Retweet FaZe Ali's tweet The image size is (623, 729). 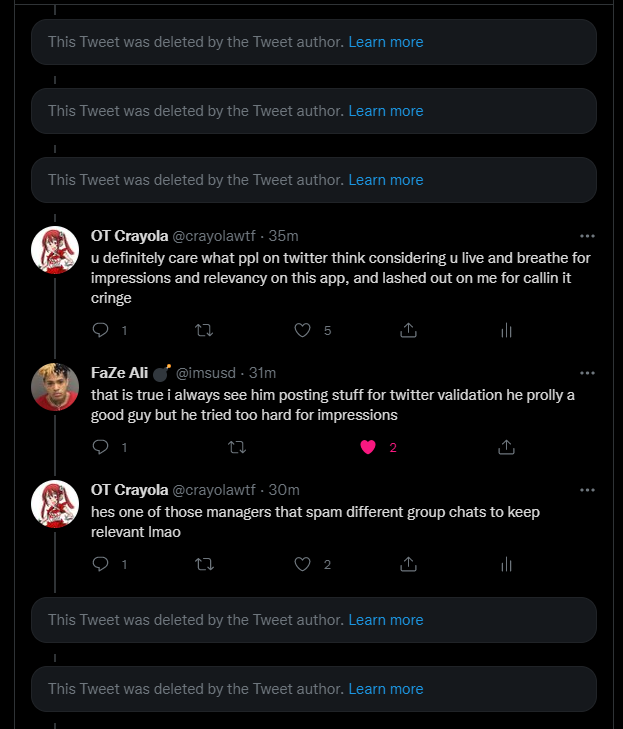tap(237, 447)
